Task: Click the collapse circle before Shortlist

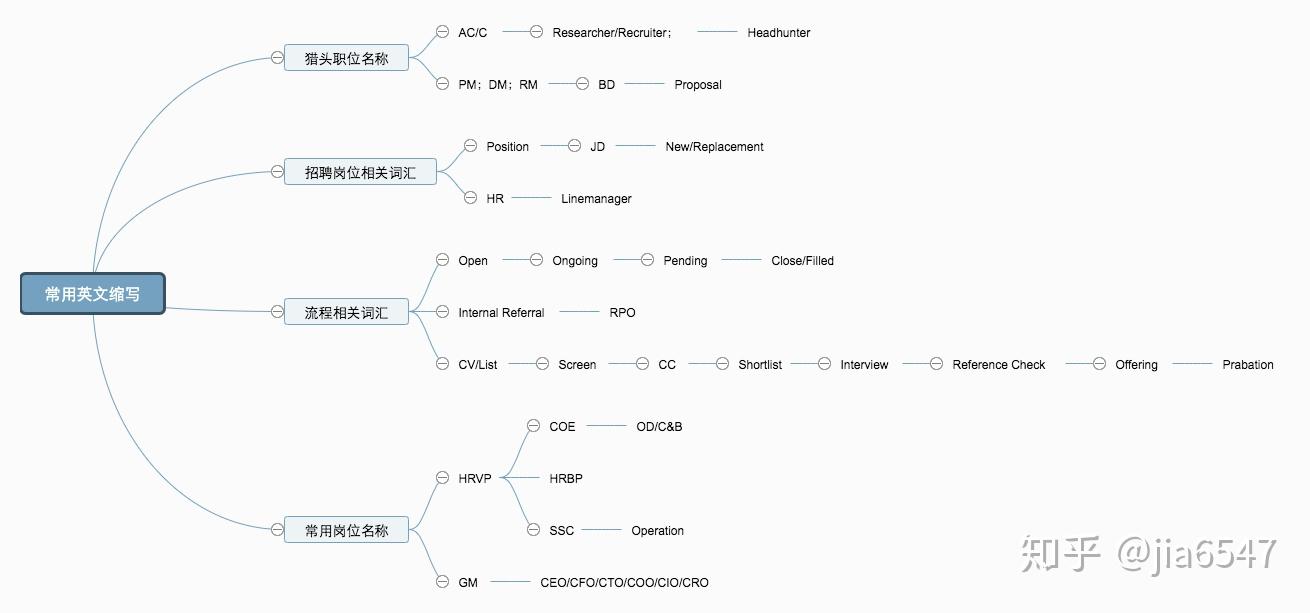Action: 722,364
